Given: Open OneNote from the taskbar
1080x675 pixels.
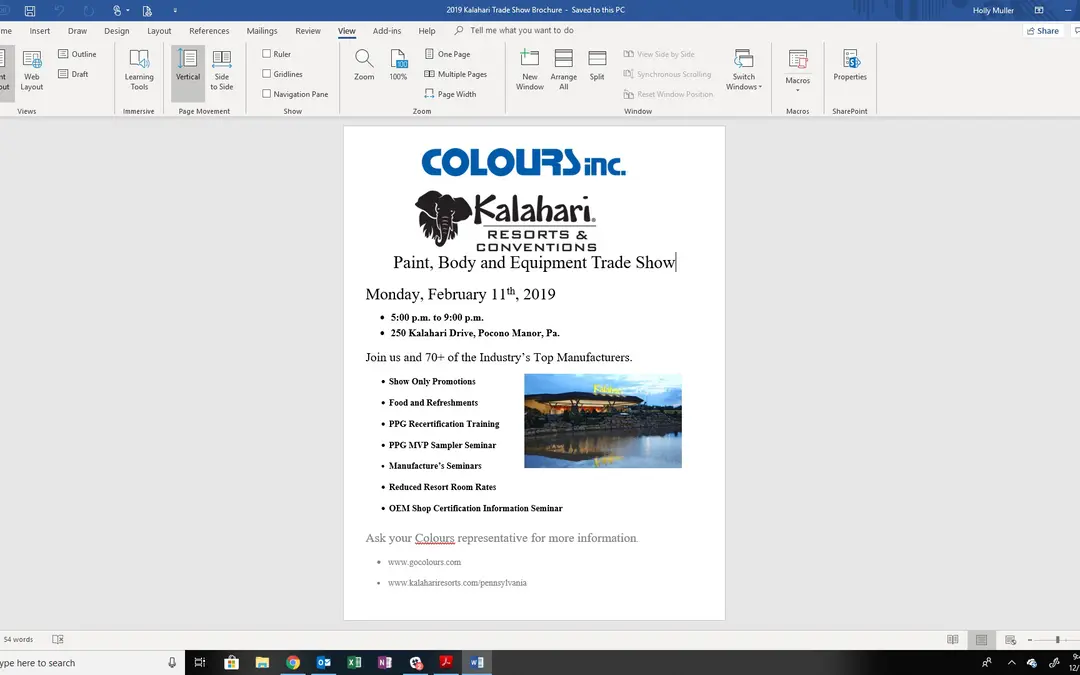Looking at the screenshot, I should click(x=384, y=663).
